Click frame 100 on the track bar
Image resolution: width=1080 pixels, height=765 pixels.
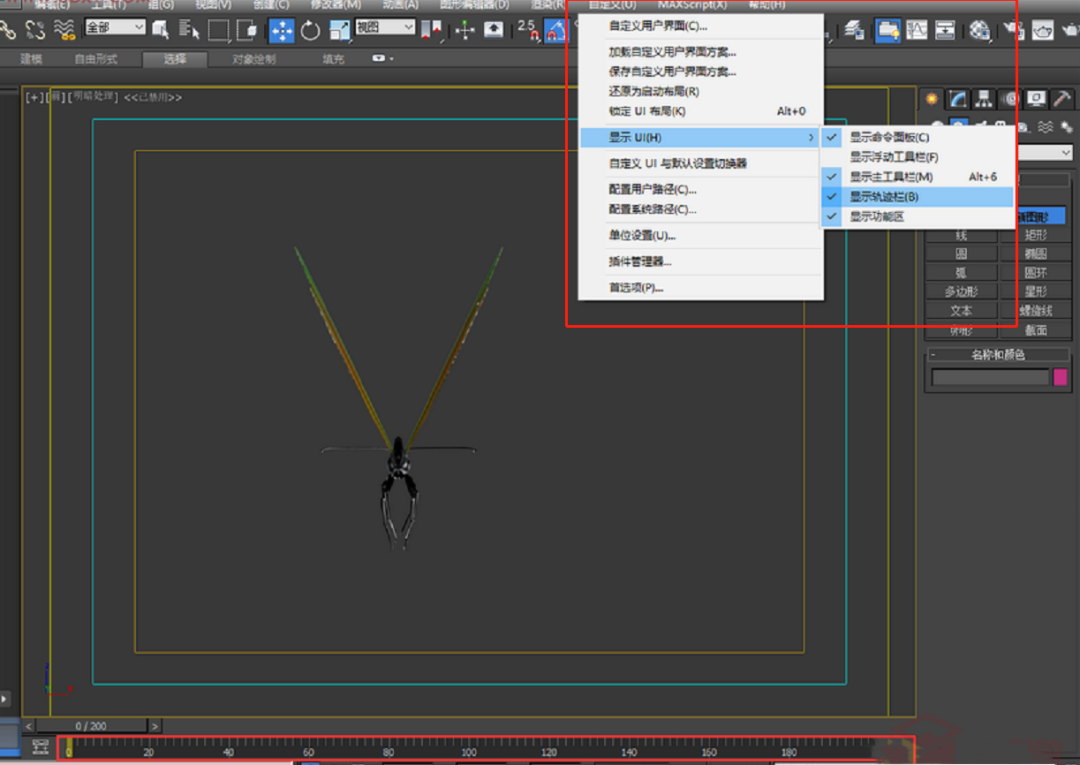point(469,750)
